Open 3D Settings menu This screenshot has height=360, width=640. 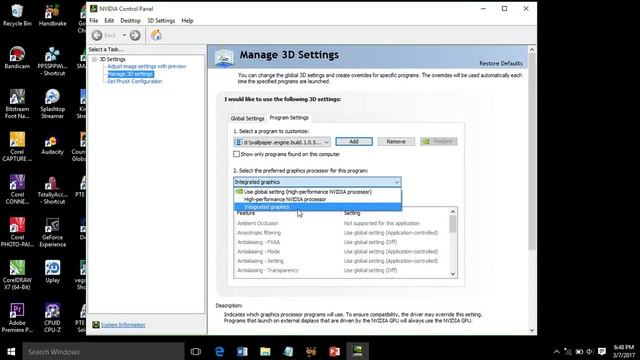[x=161, y=20]
